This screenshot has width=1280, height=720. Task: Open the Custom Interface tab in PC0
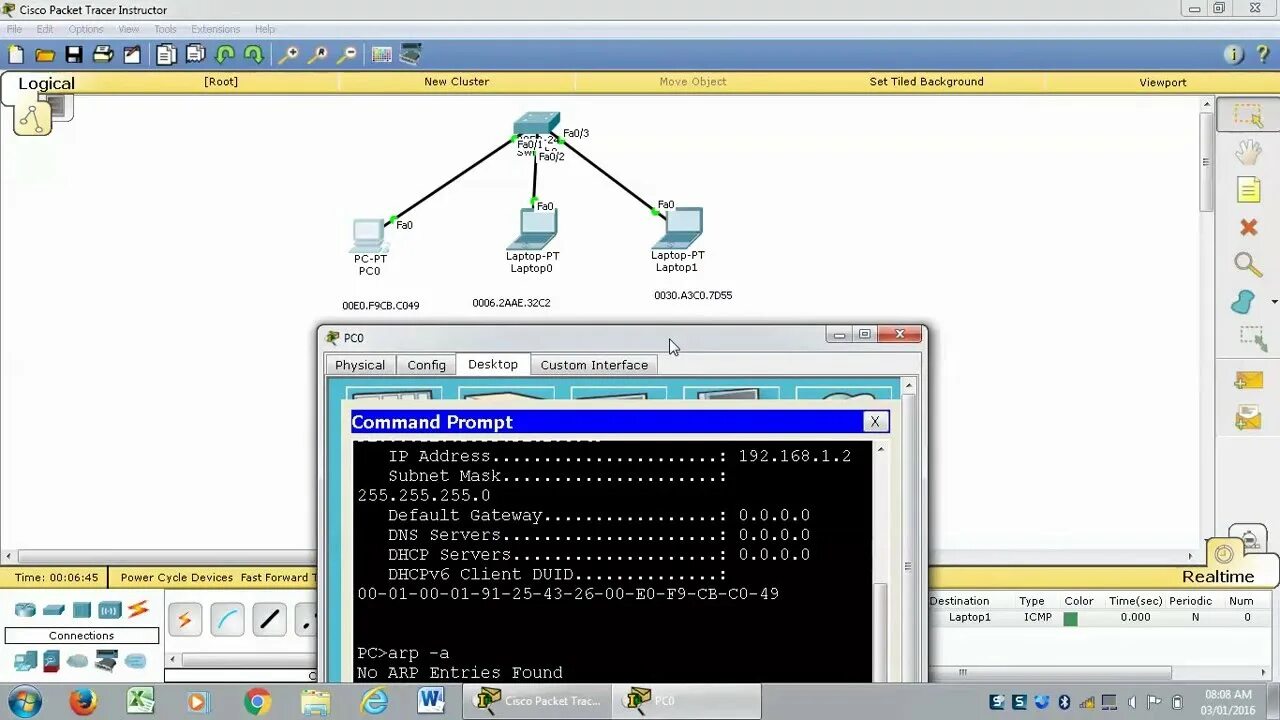tap(594, 365)
